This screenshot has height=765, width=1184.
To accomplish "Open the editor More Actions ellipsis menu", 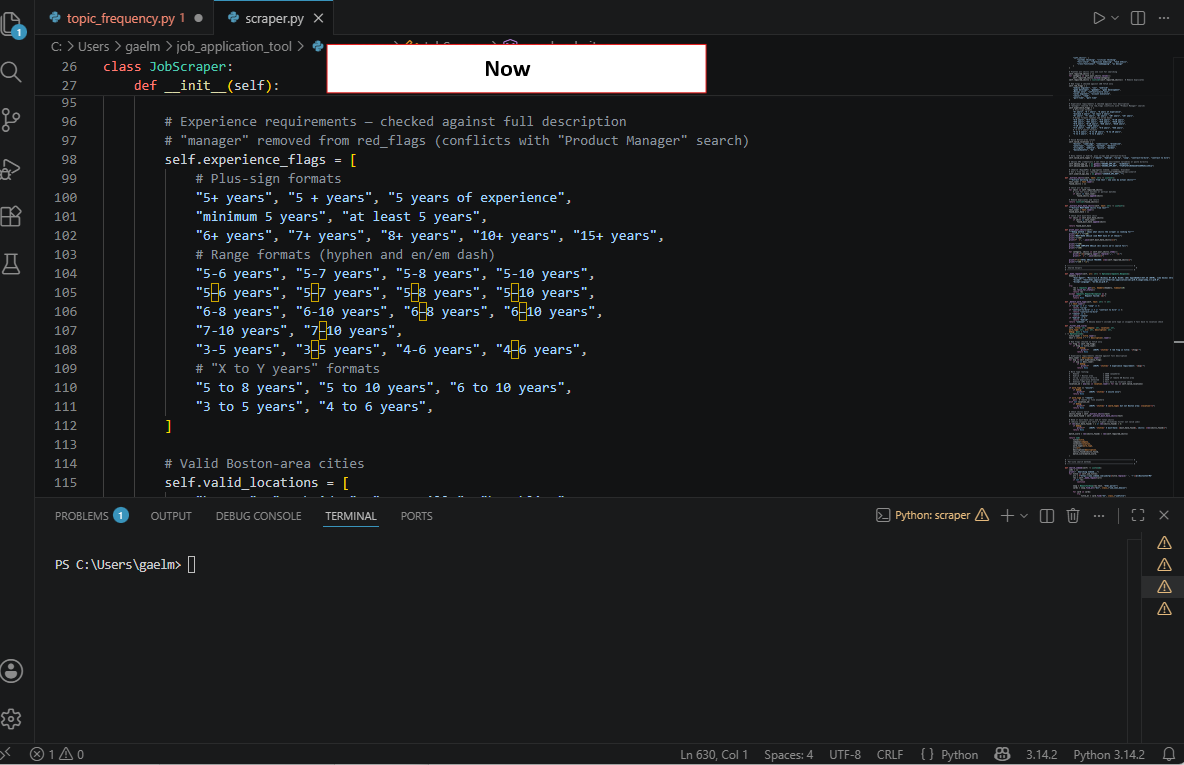I will coord(1164,18).
